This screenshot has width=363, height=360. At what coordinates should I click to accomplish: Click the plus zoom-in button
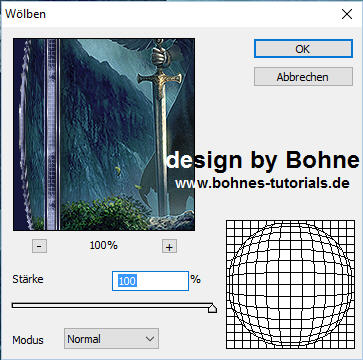[x=169, y=247]
